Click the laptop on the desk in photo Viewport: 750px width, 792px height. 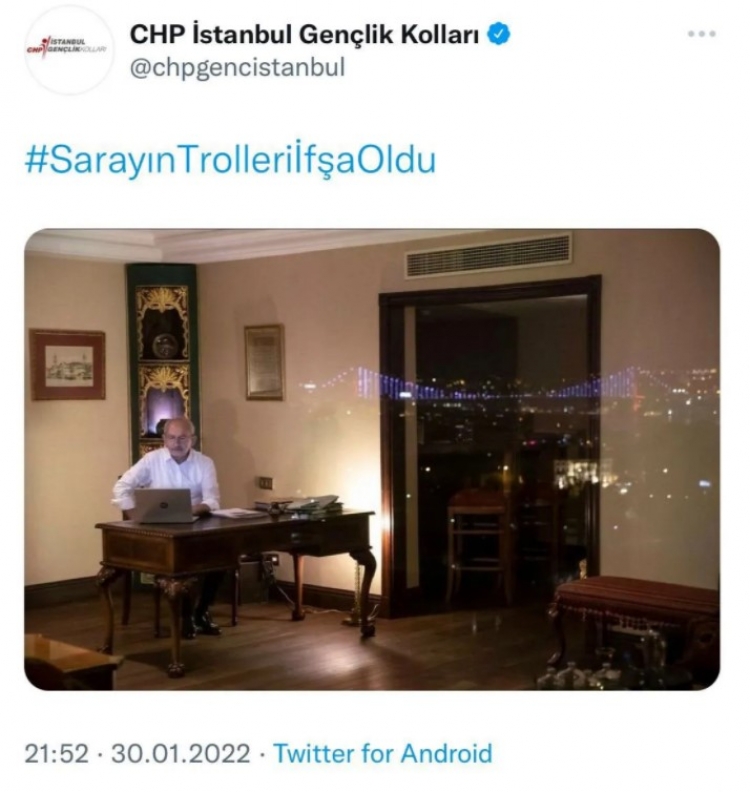click(x=163, y=506)
